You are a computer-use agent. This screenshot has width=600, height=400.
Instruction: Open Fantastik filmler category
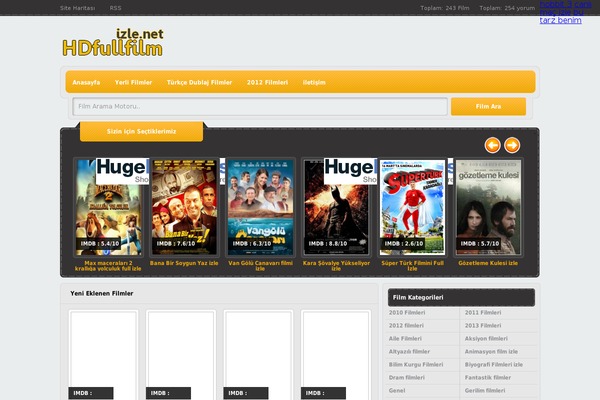coord(488,378)
